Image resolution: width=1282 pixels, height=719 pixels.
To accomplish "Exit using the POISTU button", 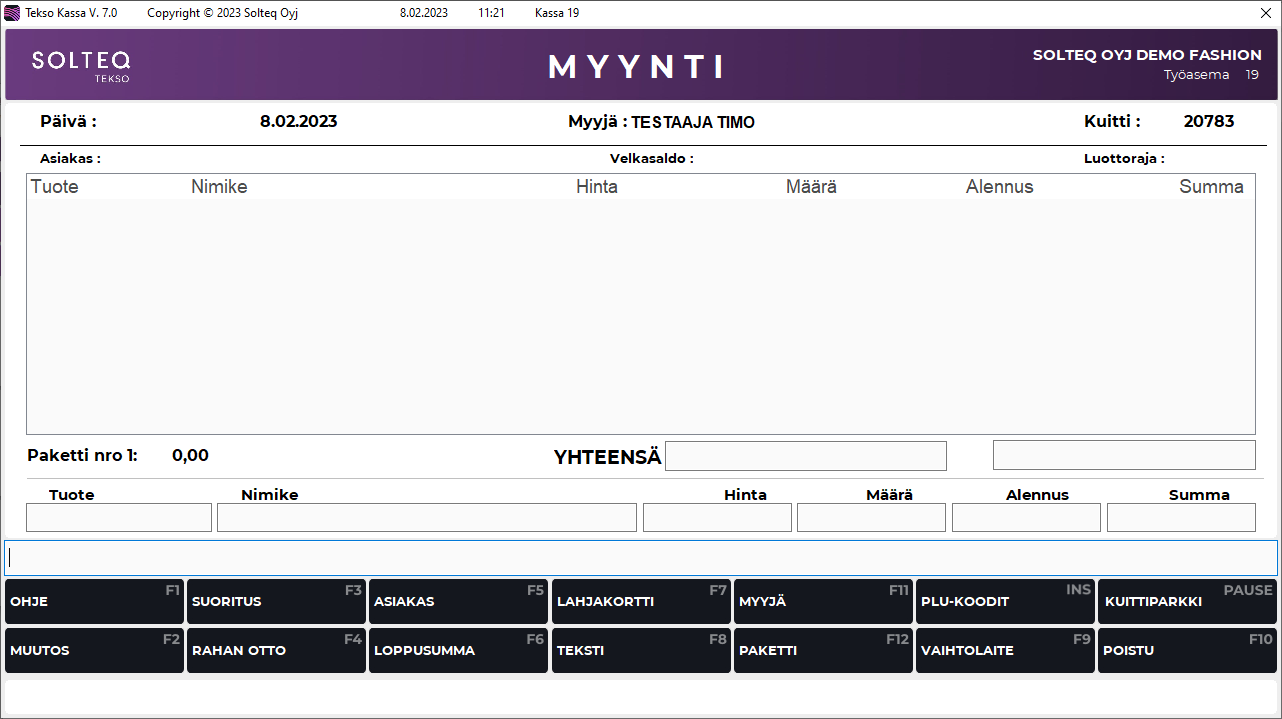I will (1187, 650).
